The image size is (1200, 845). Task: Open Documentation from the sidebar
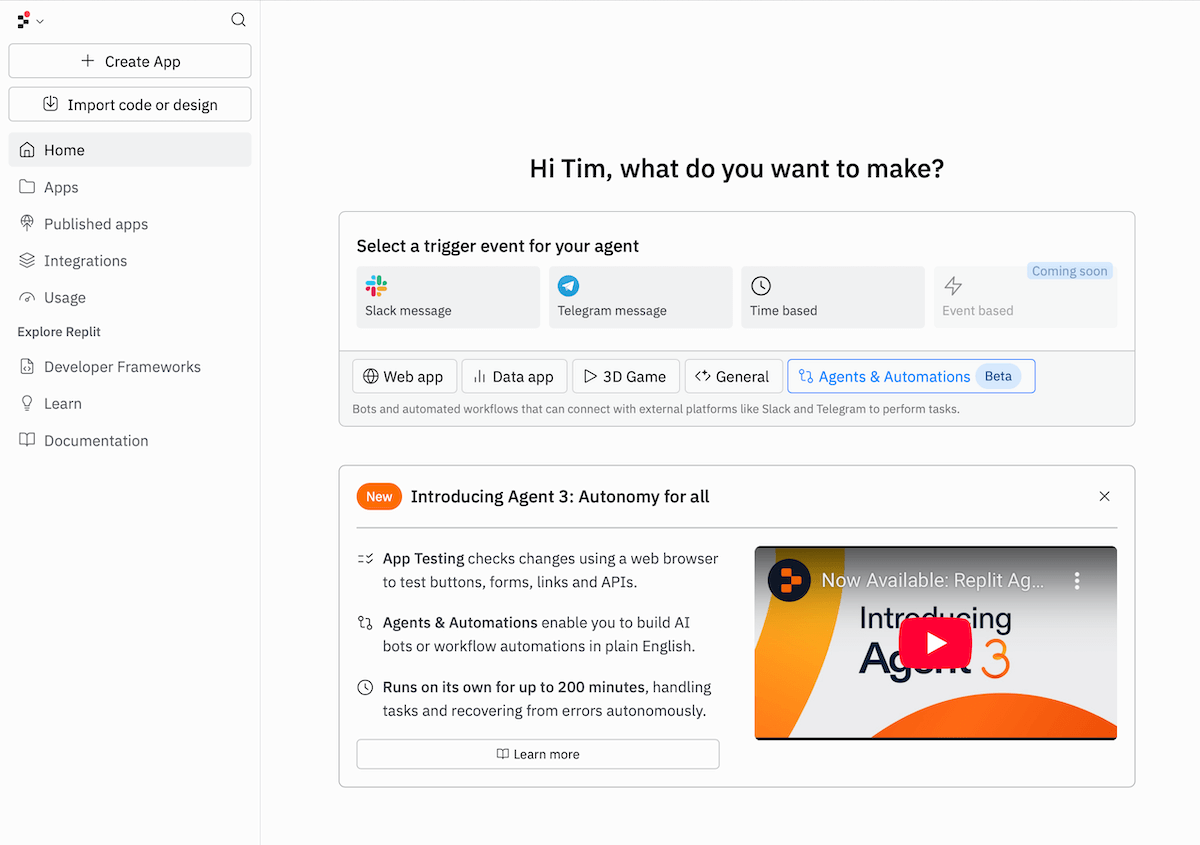click(x=95, y=441)
